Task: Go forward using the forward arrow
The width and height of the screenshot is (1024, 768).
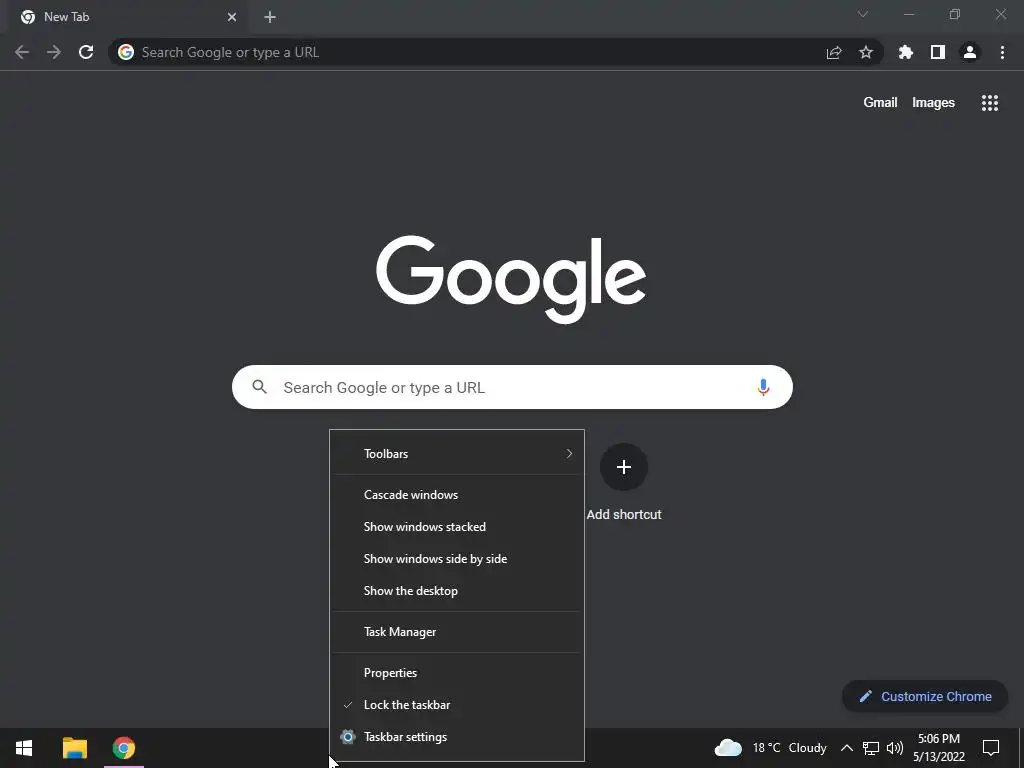Action: click(54, 52)
